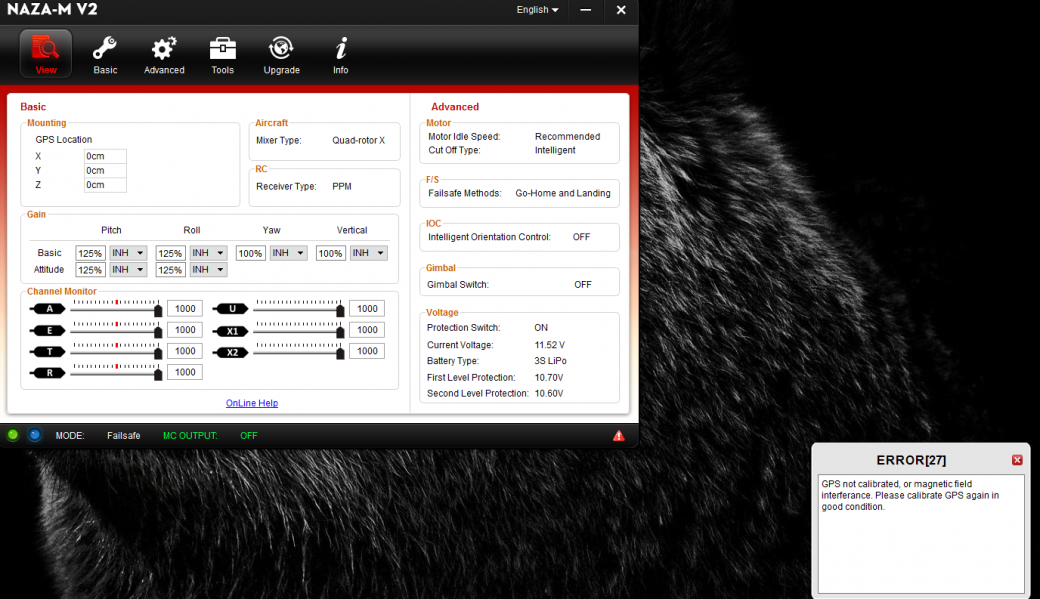Screen dimensions: 1040x599
Task: Click channel X1 slider handle
Action: click(x=340, y=332)
